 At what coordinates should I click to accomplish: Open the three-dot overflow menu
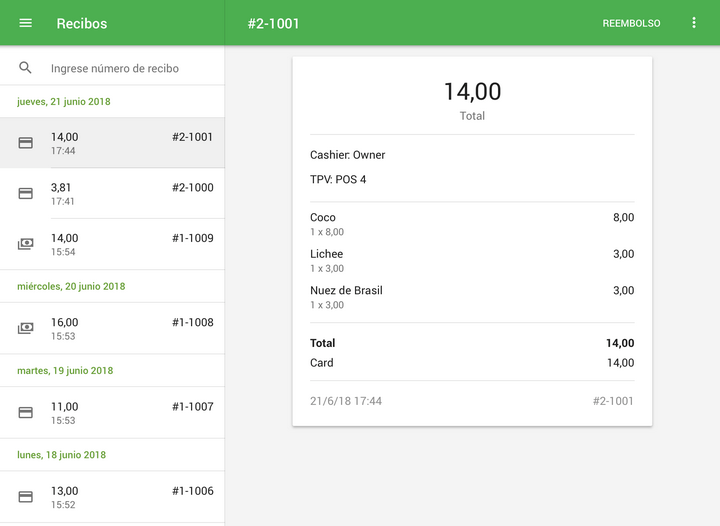[x=694, y=23]
